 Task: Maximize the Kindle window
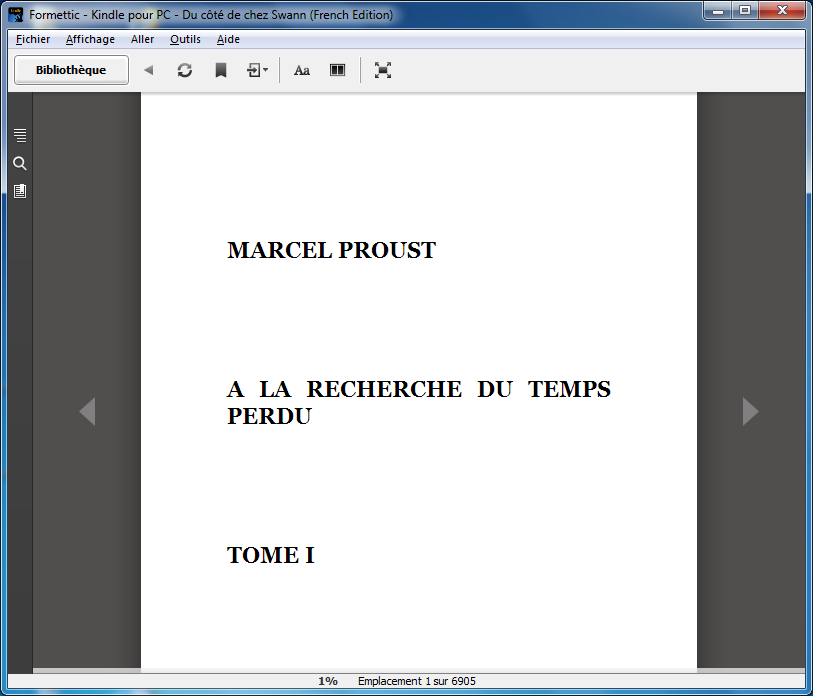pyautogui.click(x=745, y=10)
